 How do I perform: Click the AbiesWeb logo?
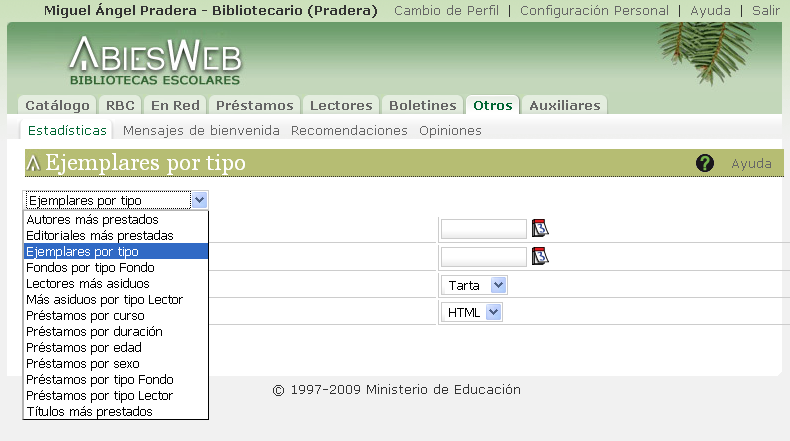(x=155, y=60)
